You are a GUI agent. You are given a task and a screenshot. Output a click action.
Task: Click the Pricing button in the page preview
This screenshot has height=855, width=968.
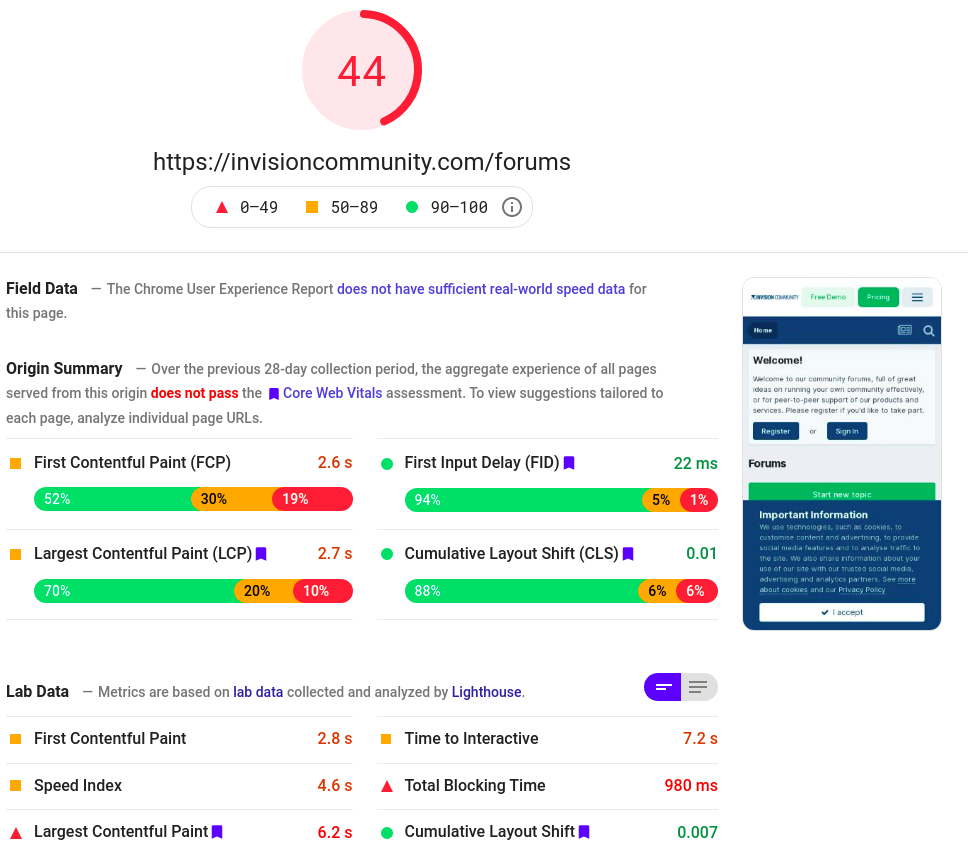(x=878, y=297)
